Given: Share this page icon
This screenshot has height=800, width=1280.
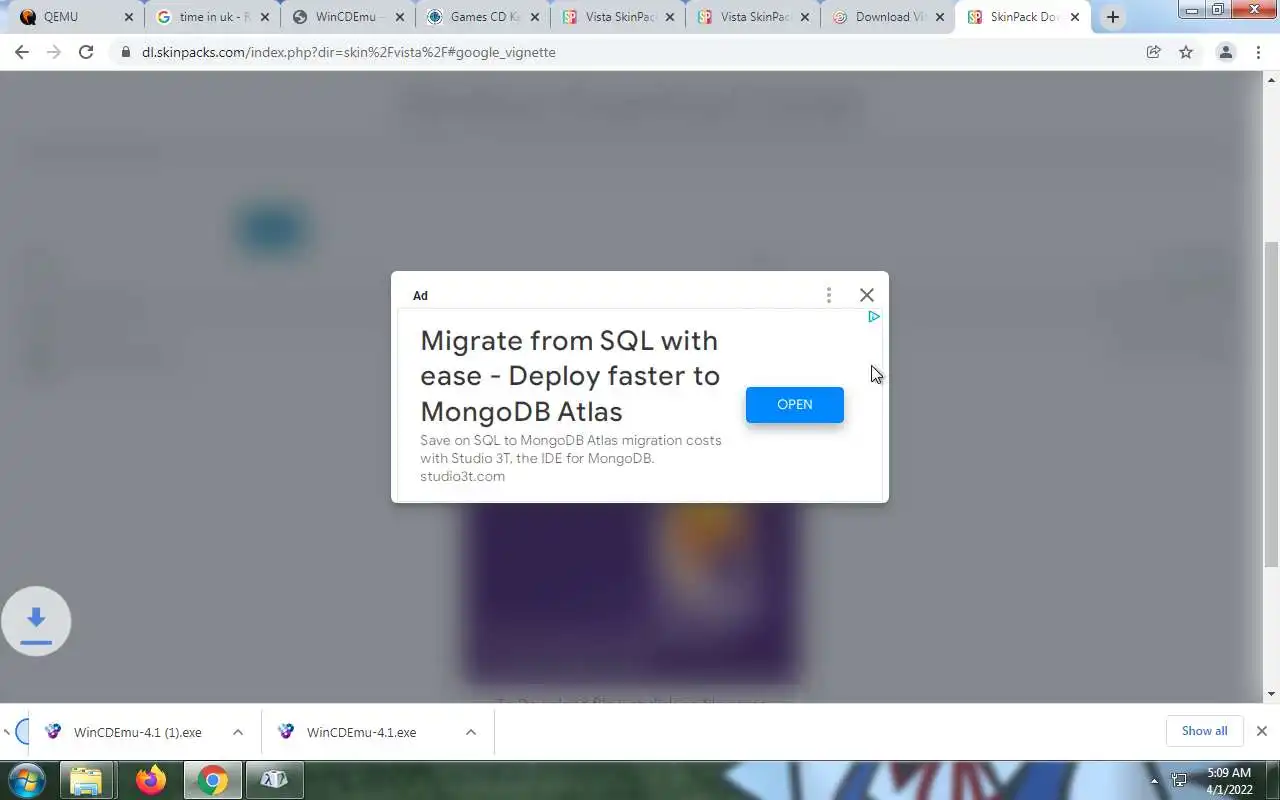Looking at the screenshot, I should 1153,52.
